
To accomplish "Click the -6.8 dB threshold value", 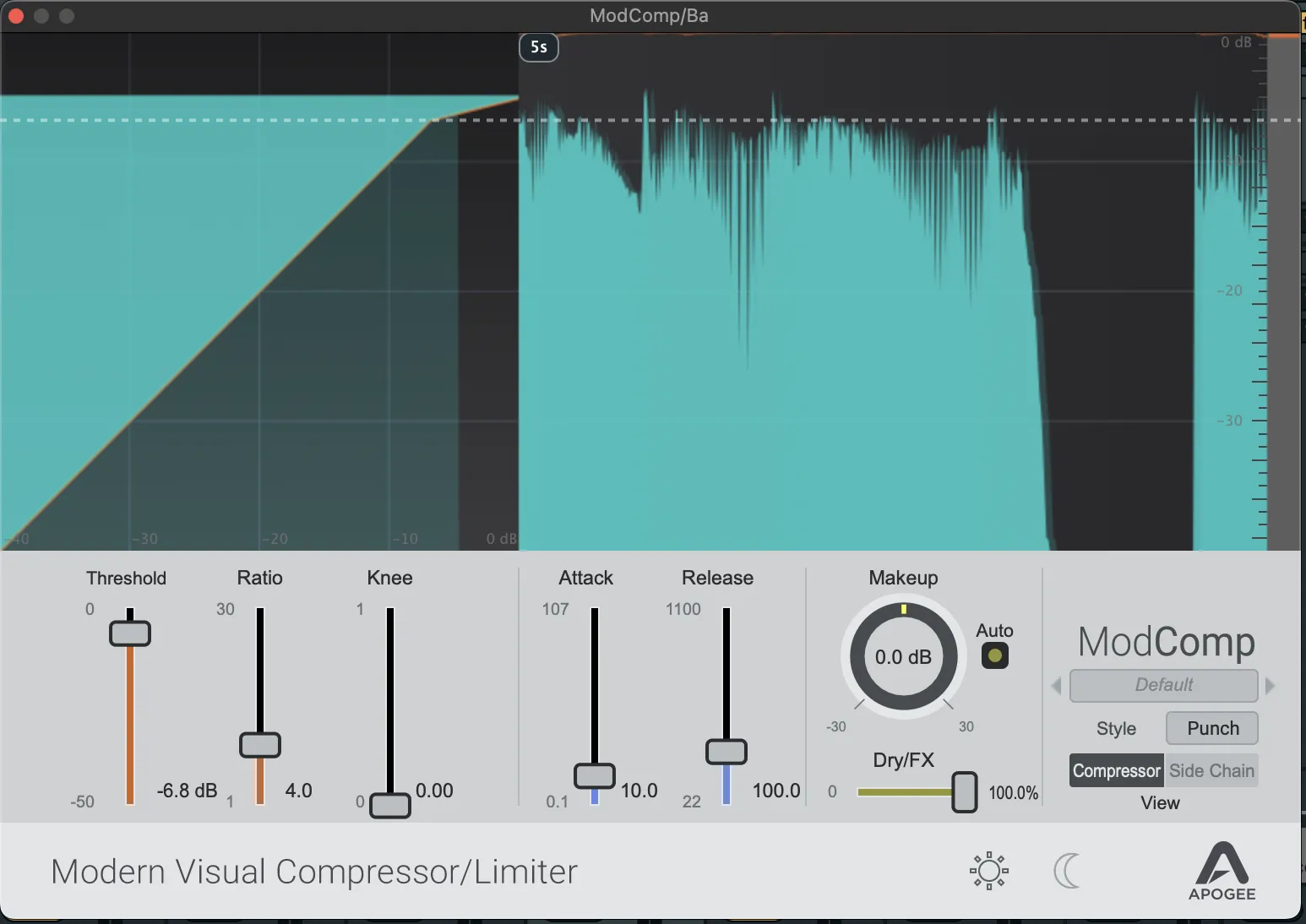I will pyautogui.click(x=187, y=791).
